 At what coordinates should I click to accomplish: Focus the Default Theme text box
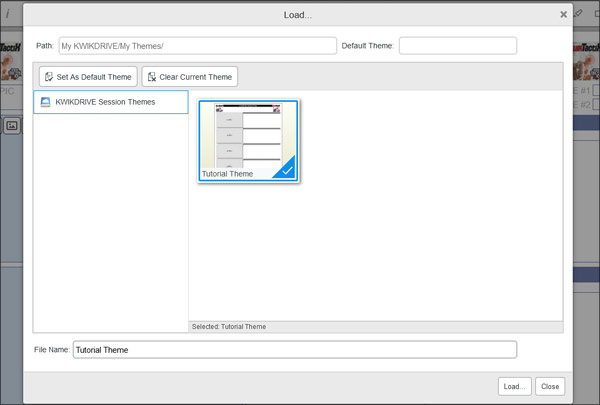click(x=458, y=46)
